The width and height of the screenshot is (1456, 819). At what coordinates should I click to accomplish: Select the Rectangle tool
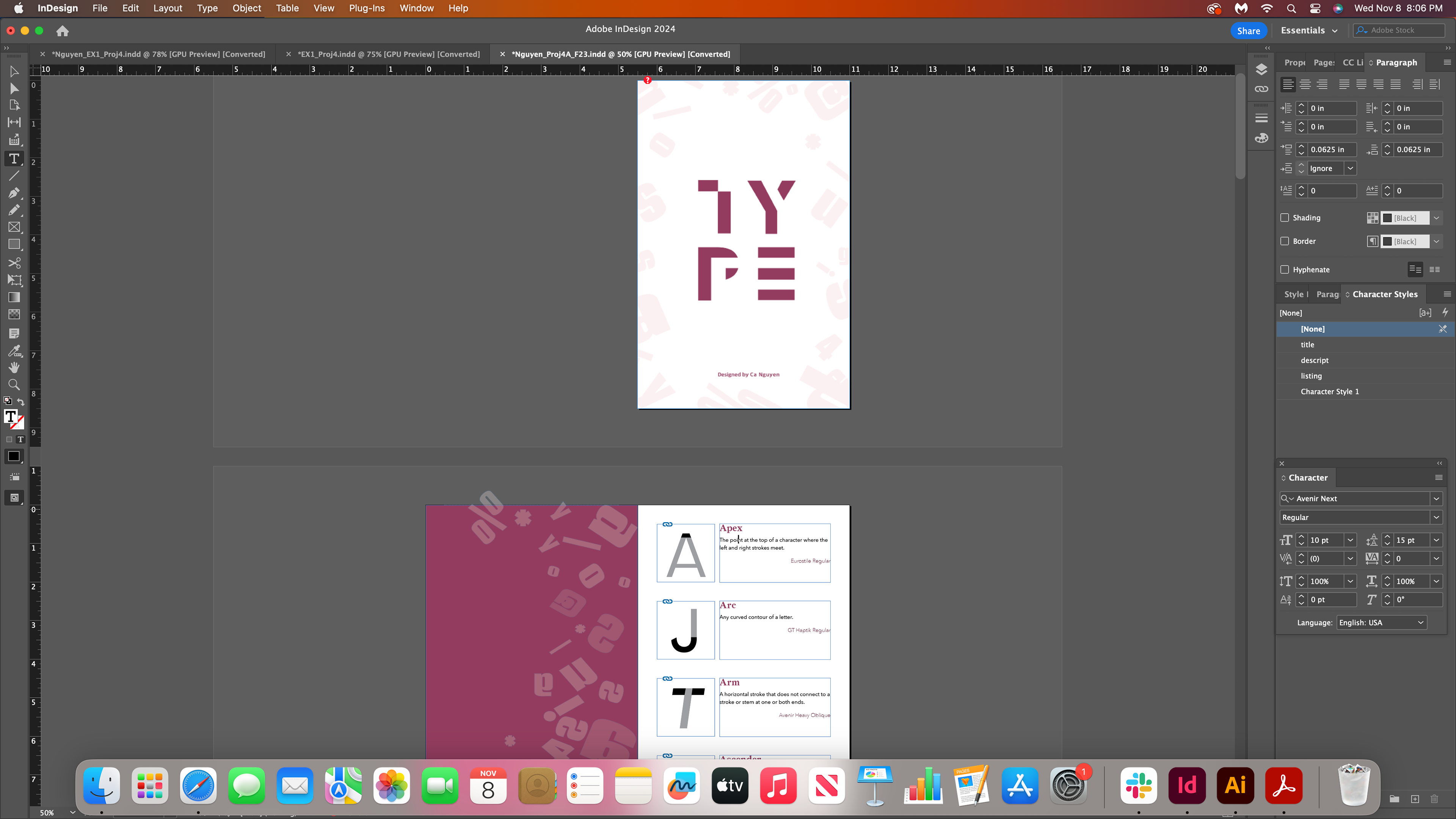(14, 245)
